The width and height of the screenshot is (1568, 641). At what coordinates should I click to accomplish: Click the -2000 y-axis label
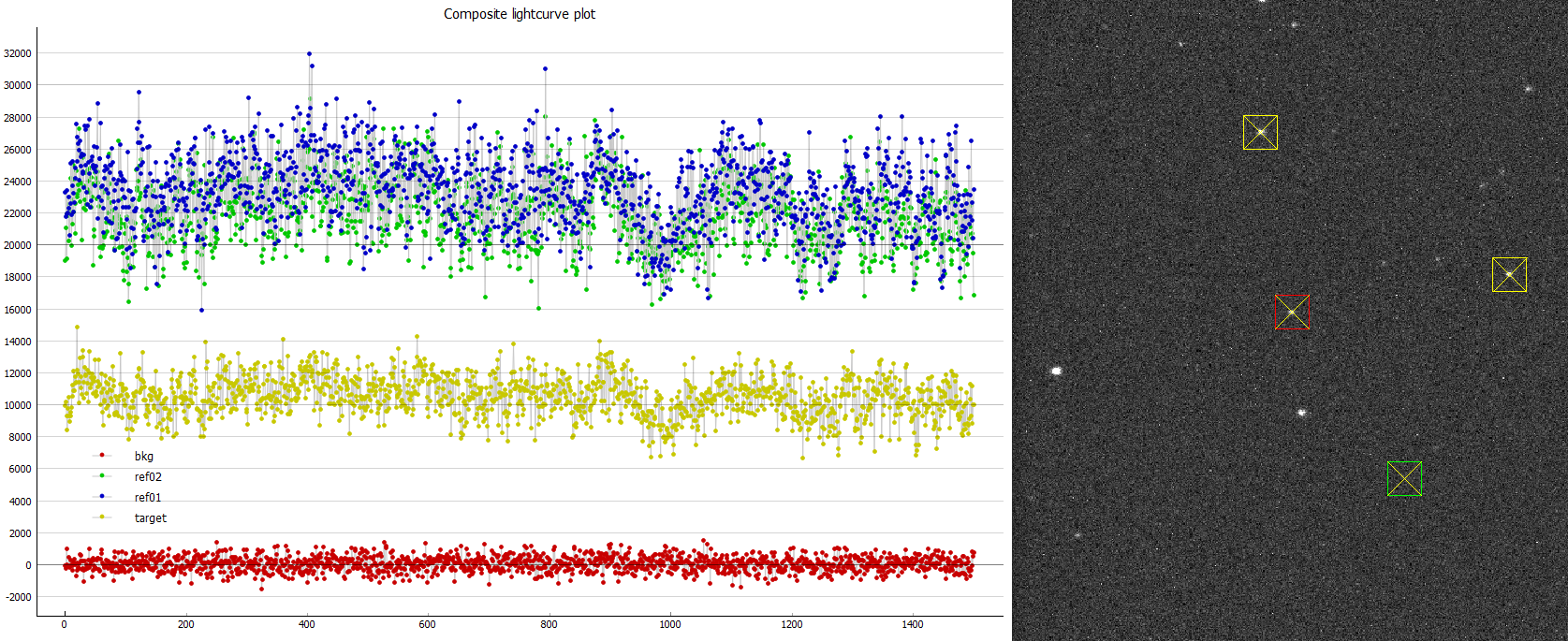(19, 597)
